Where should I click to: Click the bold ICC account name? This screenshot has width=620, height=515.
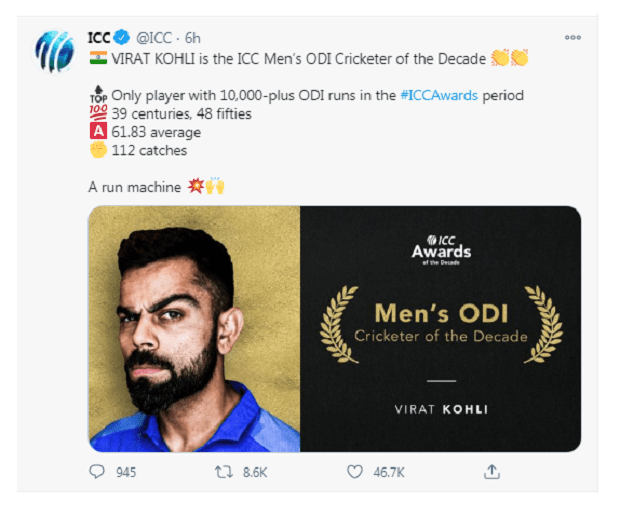coord(99,39)
